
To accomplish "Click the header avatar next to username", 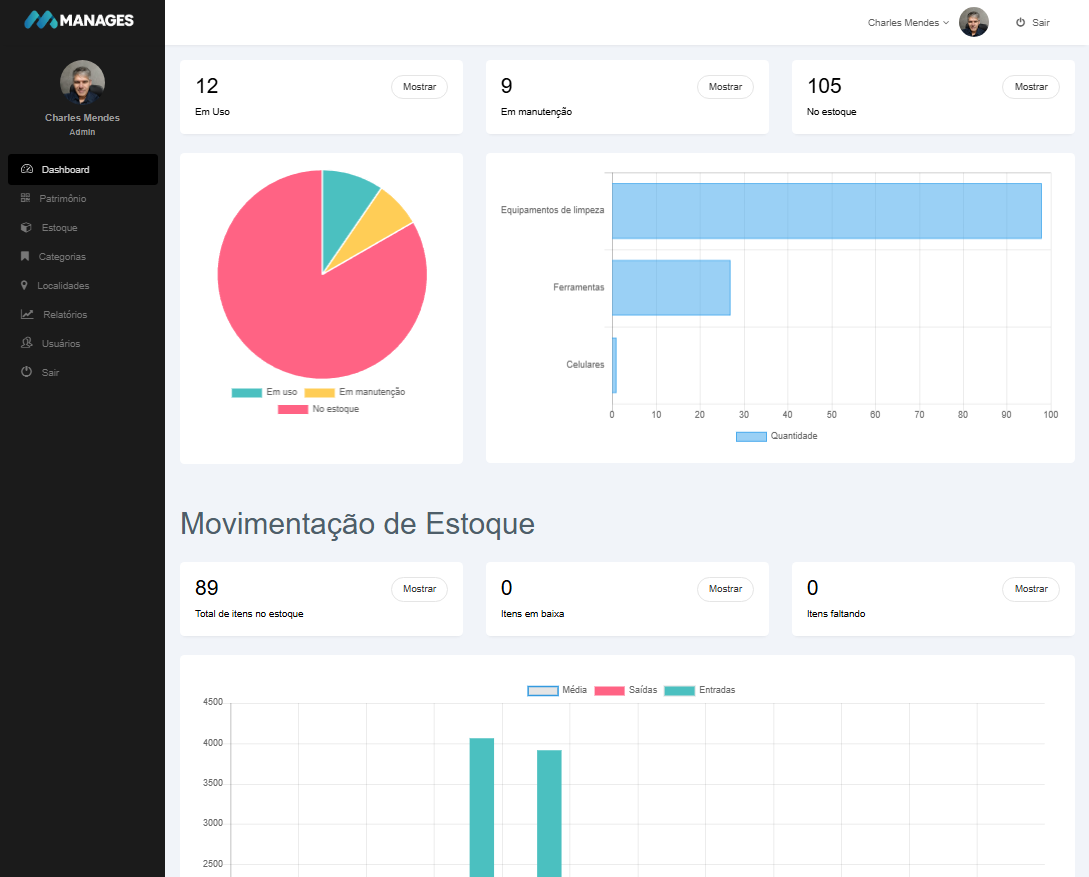I will (973, 22).
